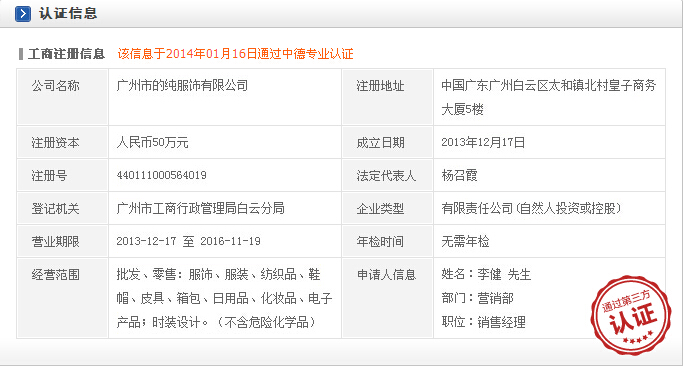
Task: Click the 申请人信息 label cell
Action: (388, 298)
